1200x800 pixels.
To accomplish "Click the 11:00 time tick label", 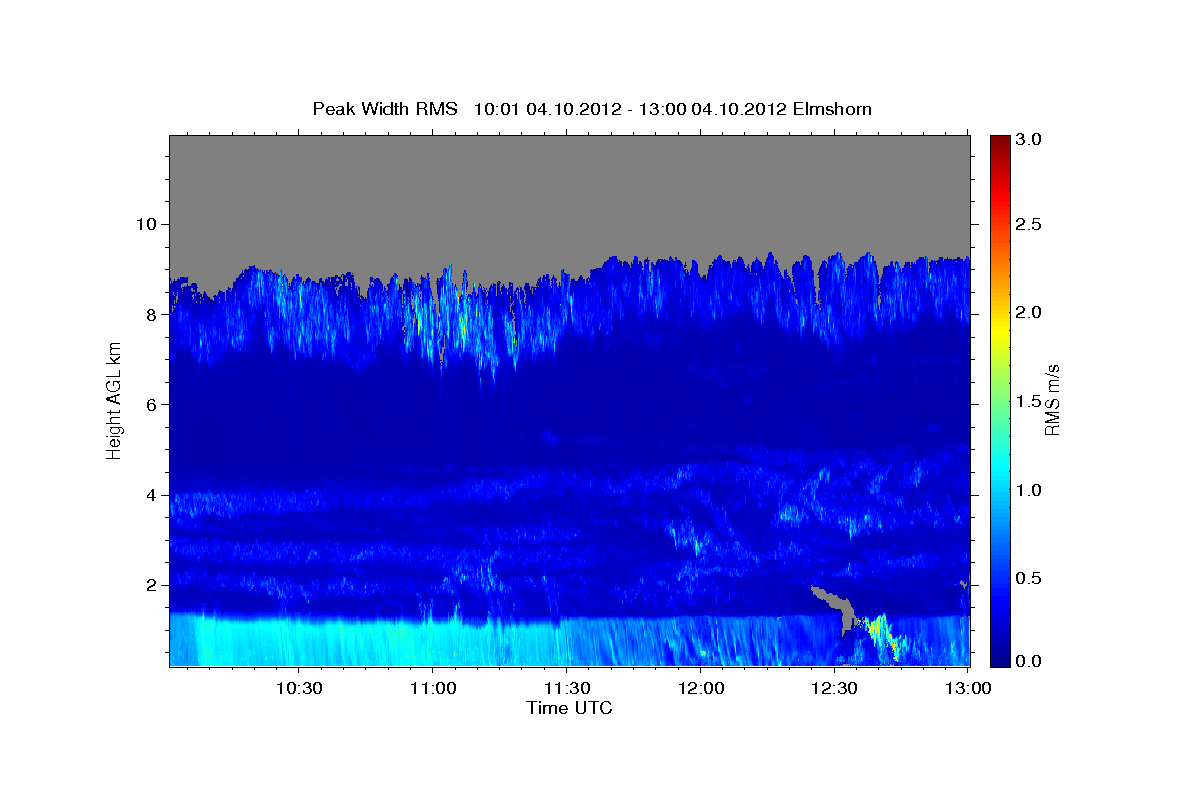I will pyautogui.click(x=432, y=689).
